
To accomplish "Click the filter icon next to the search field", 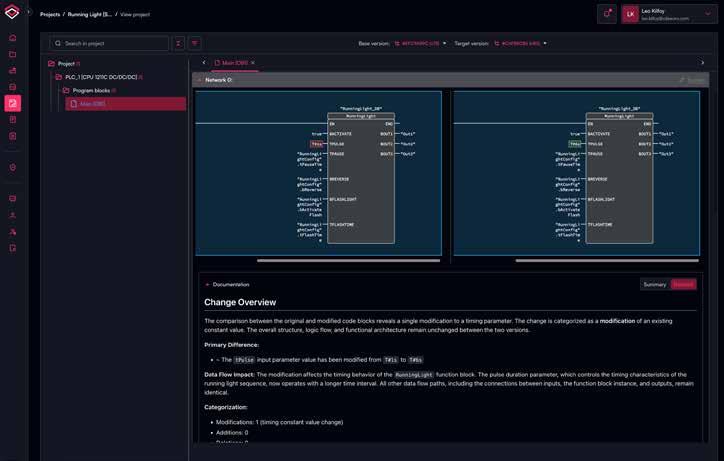I will click(195, 43).
